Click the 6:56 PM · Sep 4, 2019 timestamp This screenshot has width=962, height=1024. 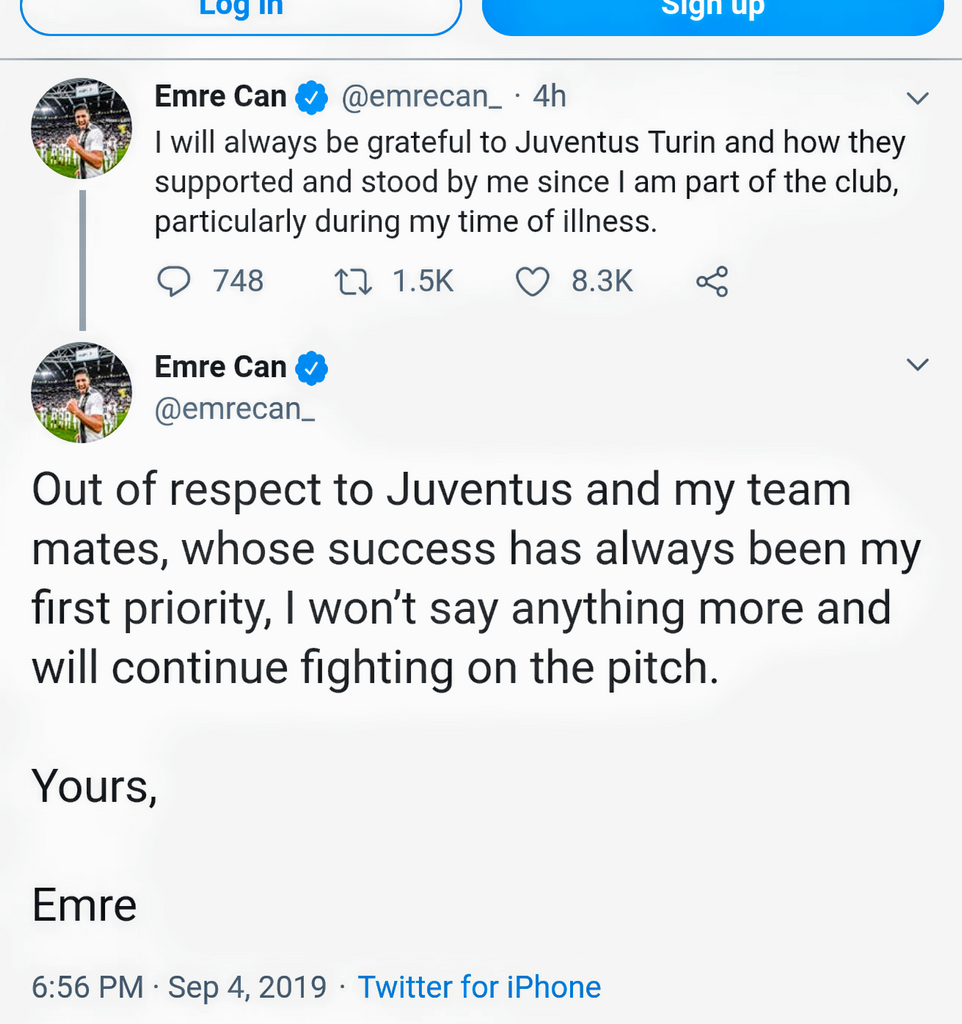click(x=180, y=987)
